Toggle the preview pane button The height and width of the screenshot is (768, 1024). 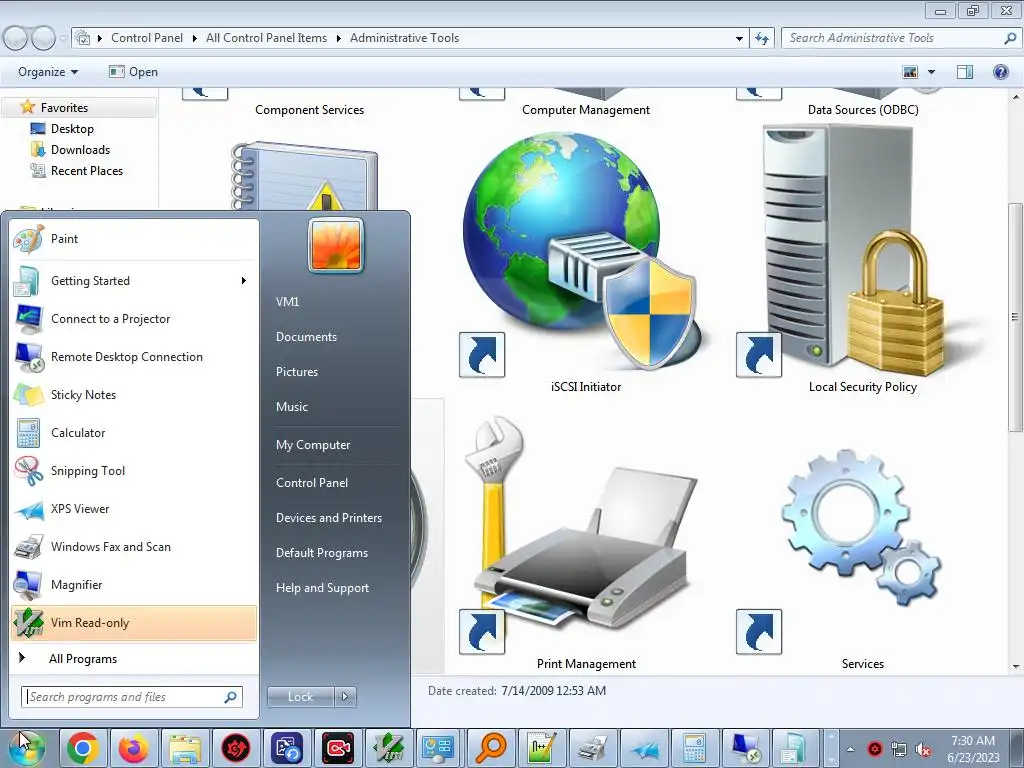965,72
